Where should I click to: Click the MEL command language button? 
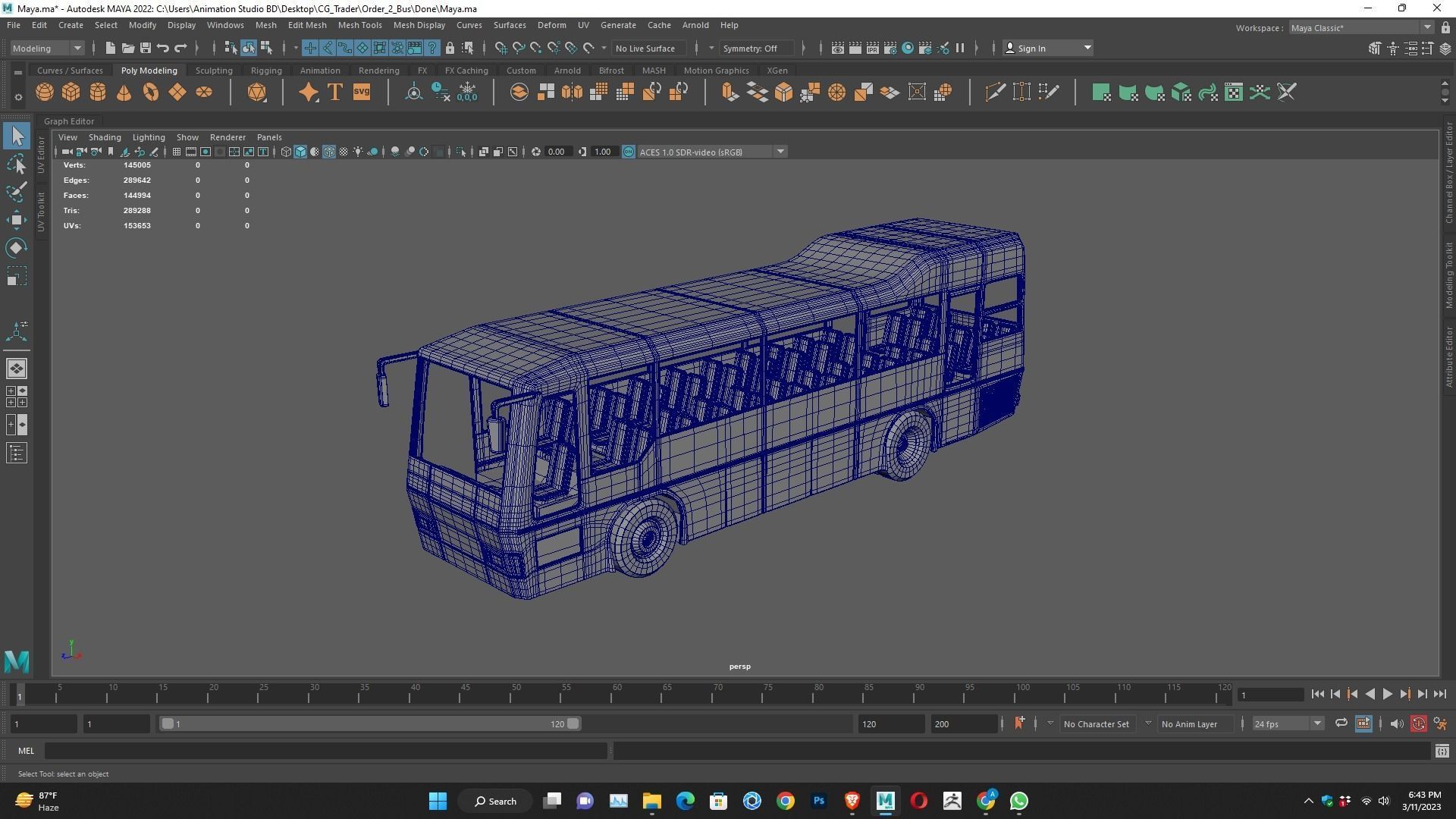pos(27,751)
